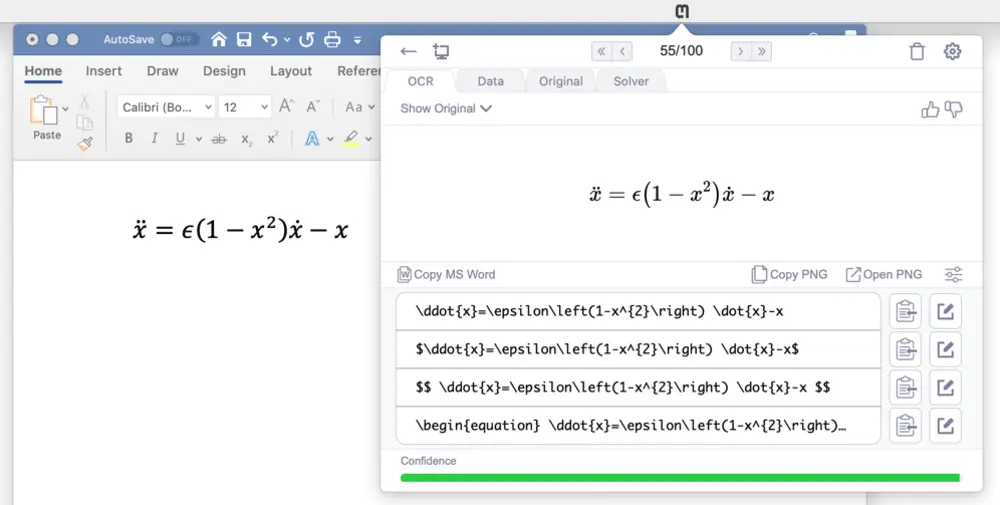Redo action in Word toolbar
1000x505 pixels.
coord(307,40)
